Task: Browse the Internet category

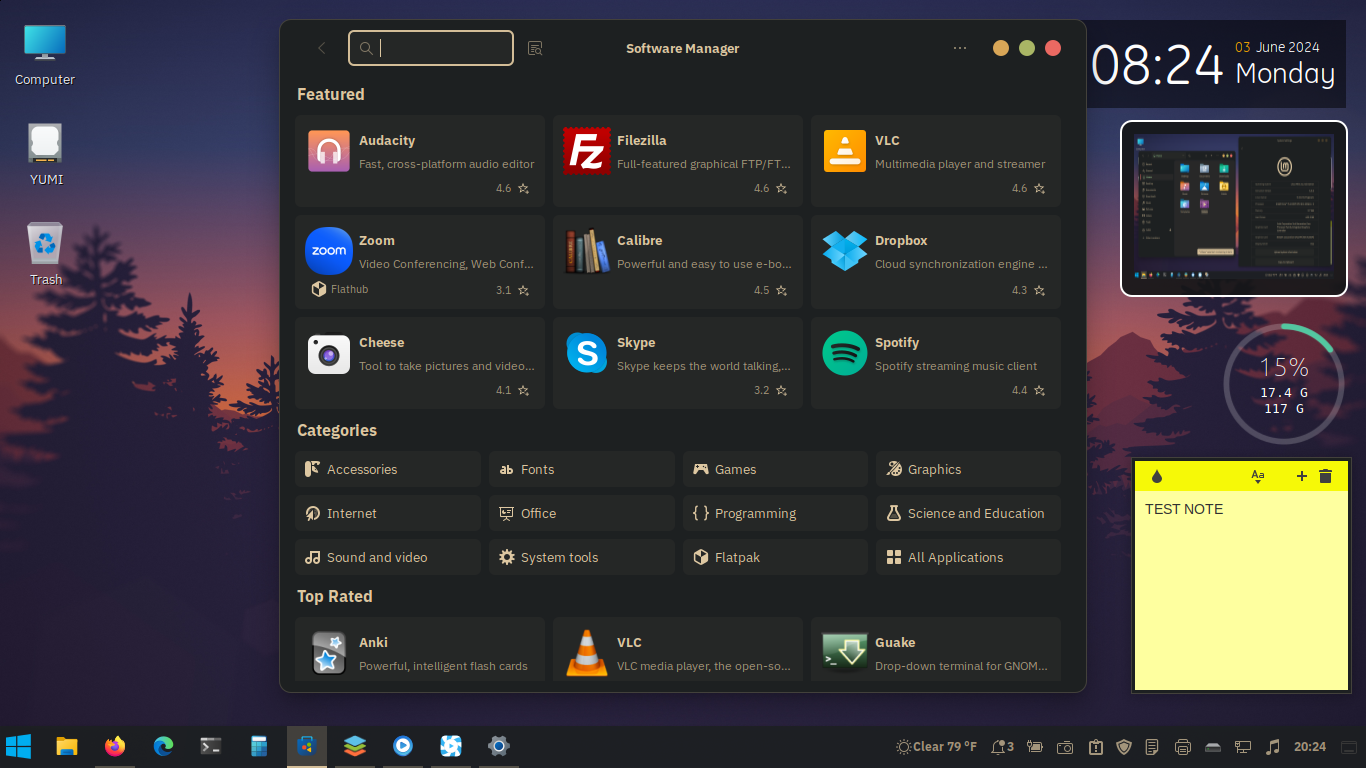Action: 388,513
